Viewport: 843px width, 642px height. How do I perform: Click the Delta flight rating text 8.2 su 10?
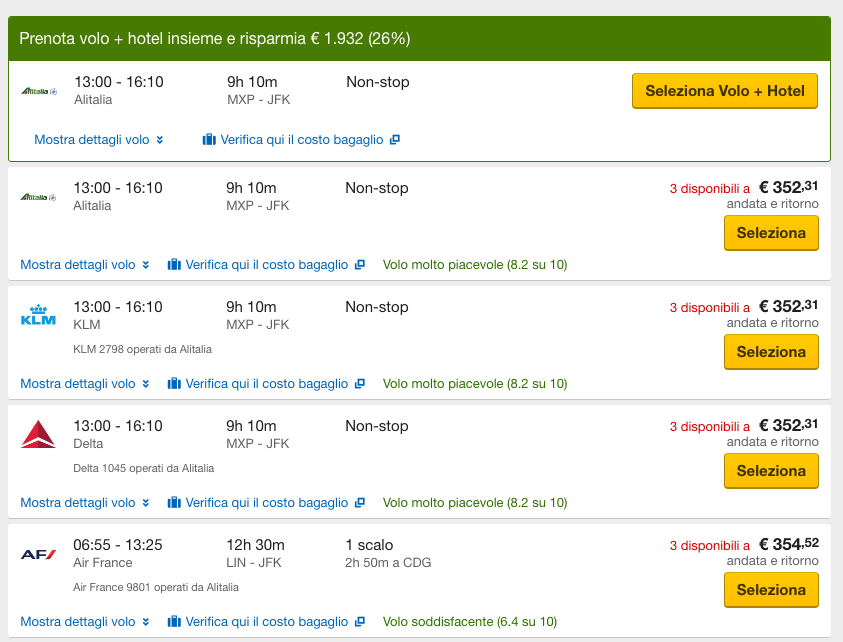tap(475, 503)
